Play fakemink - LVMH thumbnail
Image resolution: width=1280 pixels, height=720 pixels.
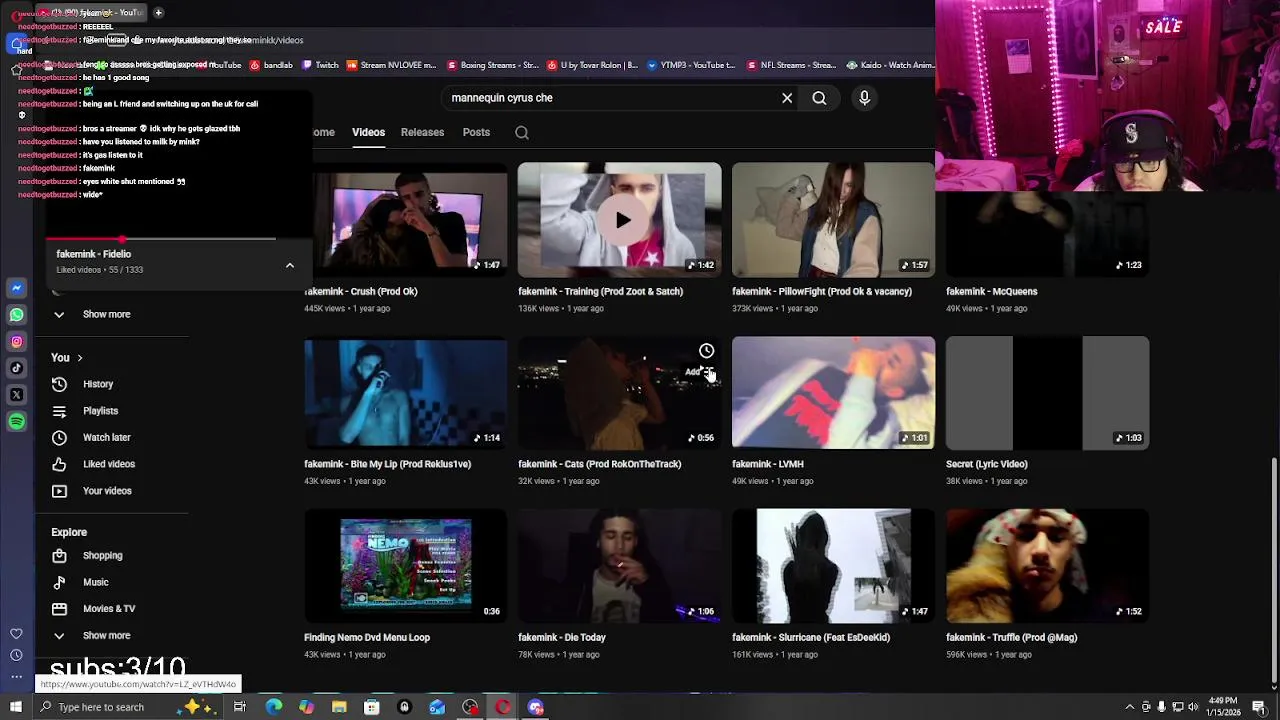click(833, 393)
